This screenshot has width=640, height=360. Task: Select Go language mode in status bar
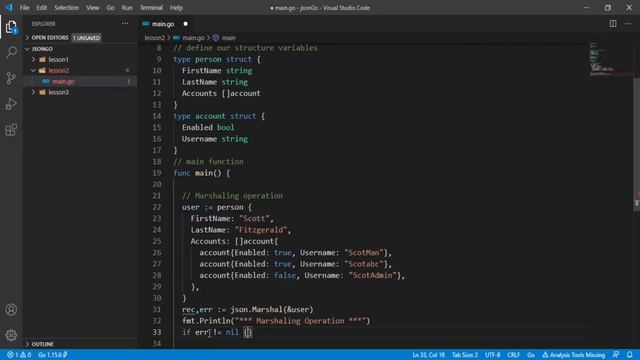tap(531, 355)
